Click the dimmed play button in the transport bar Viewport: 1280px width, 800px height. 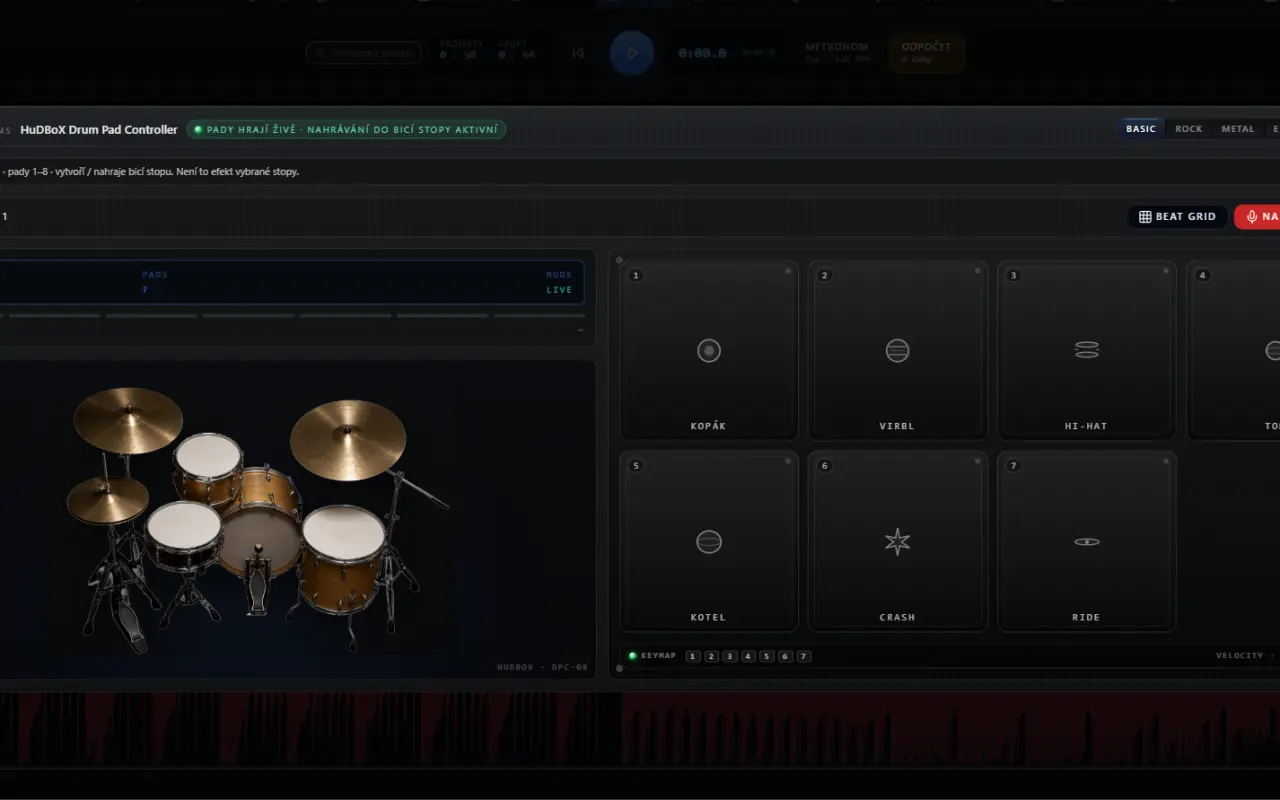pos(632,53)
